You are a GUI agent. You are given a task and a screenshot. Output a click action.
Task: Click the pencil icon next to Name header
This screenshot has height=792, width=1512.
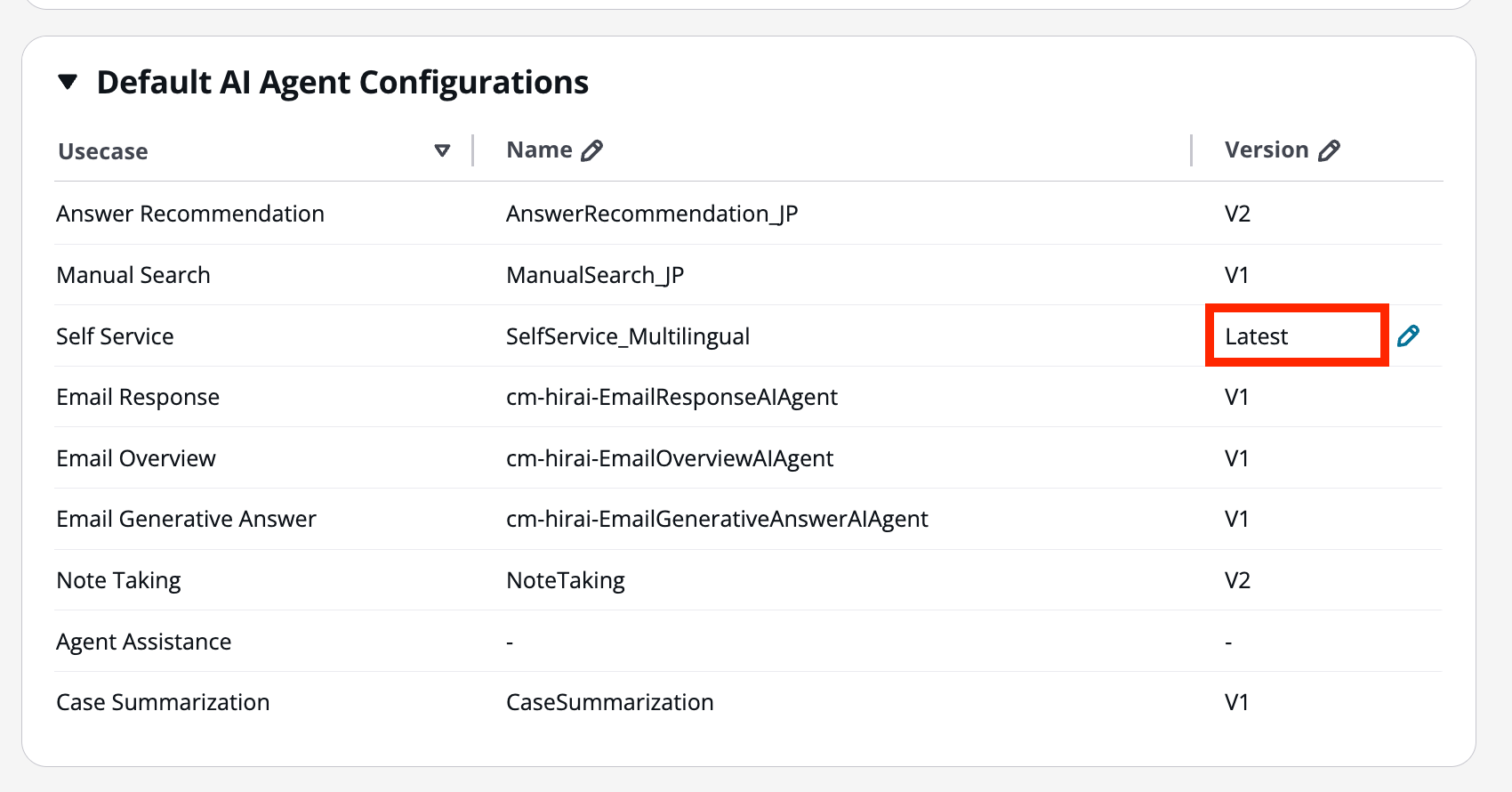point(591,150)
